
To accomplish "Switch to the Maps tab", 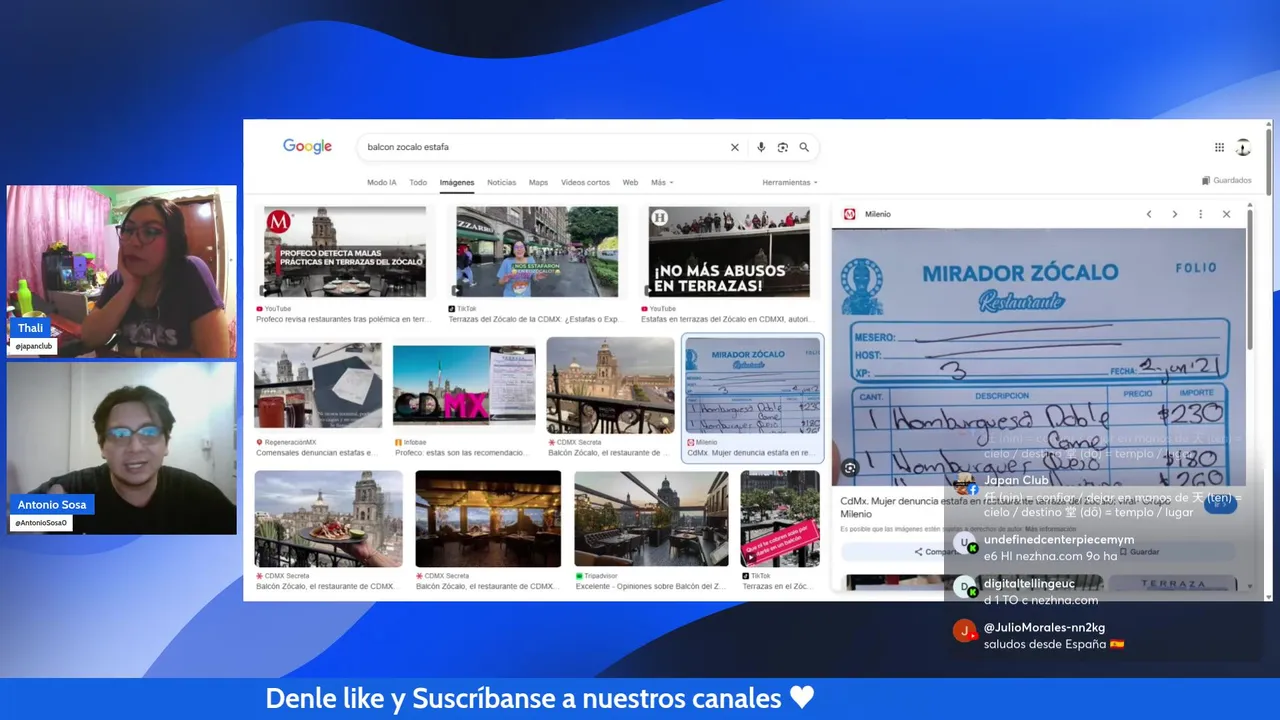I will click(538, 182).
